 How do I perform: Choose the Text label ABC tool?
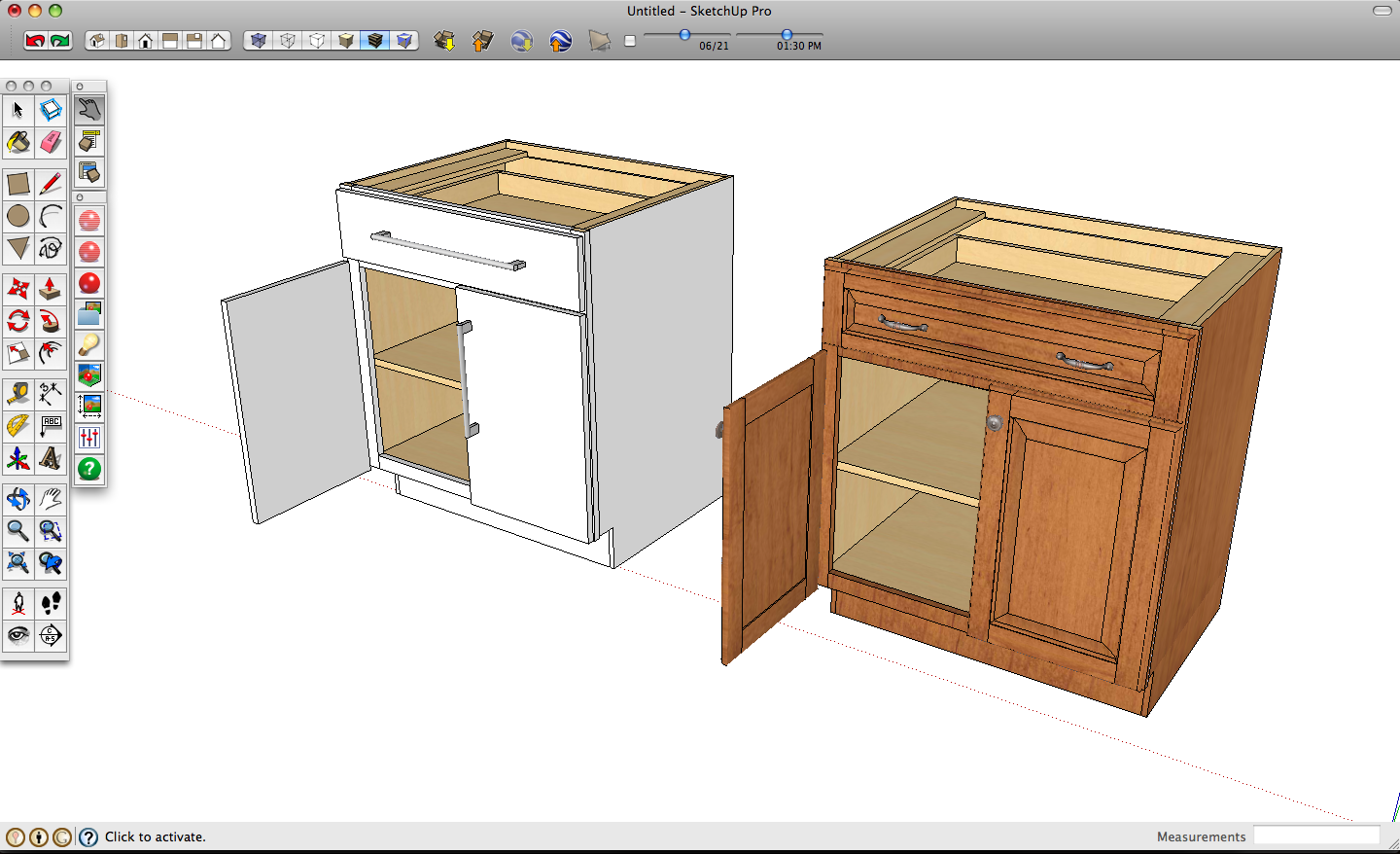pos(51,426)
